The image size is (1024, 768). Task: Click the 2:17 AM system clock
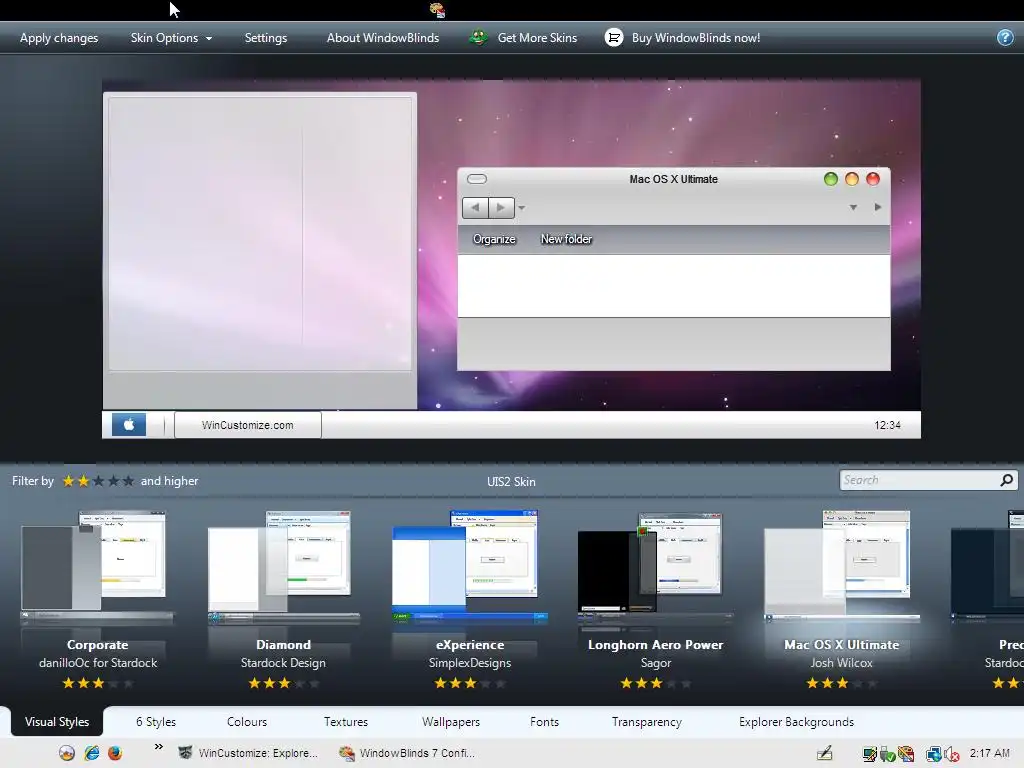[x=989, y=753]
